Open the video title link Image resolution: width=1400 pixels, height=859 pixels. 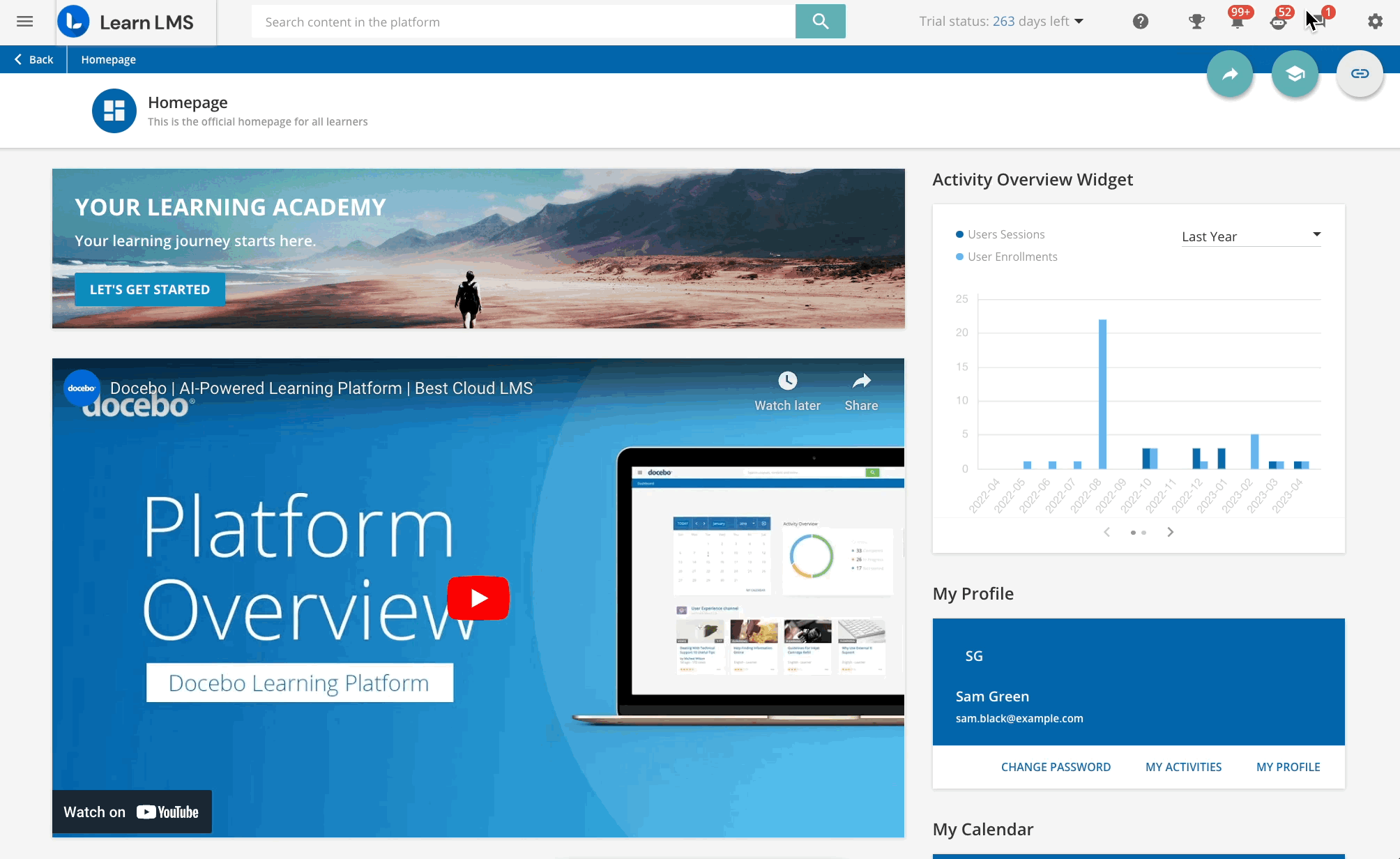[x=321, y=388]
